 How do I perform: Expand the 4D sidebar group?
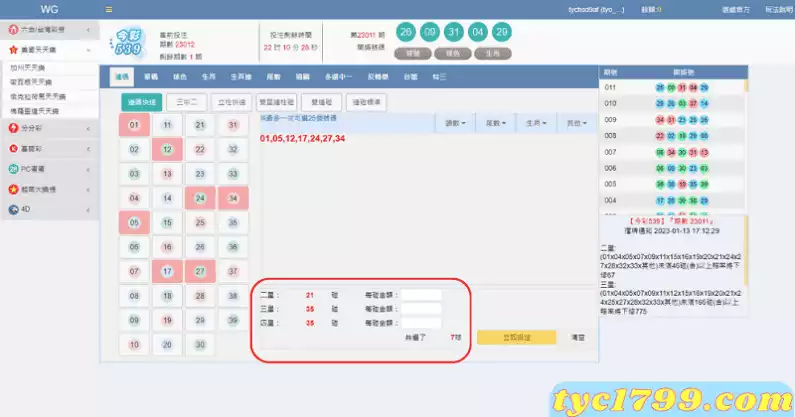pos(88,210)
